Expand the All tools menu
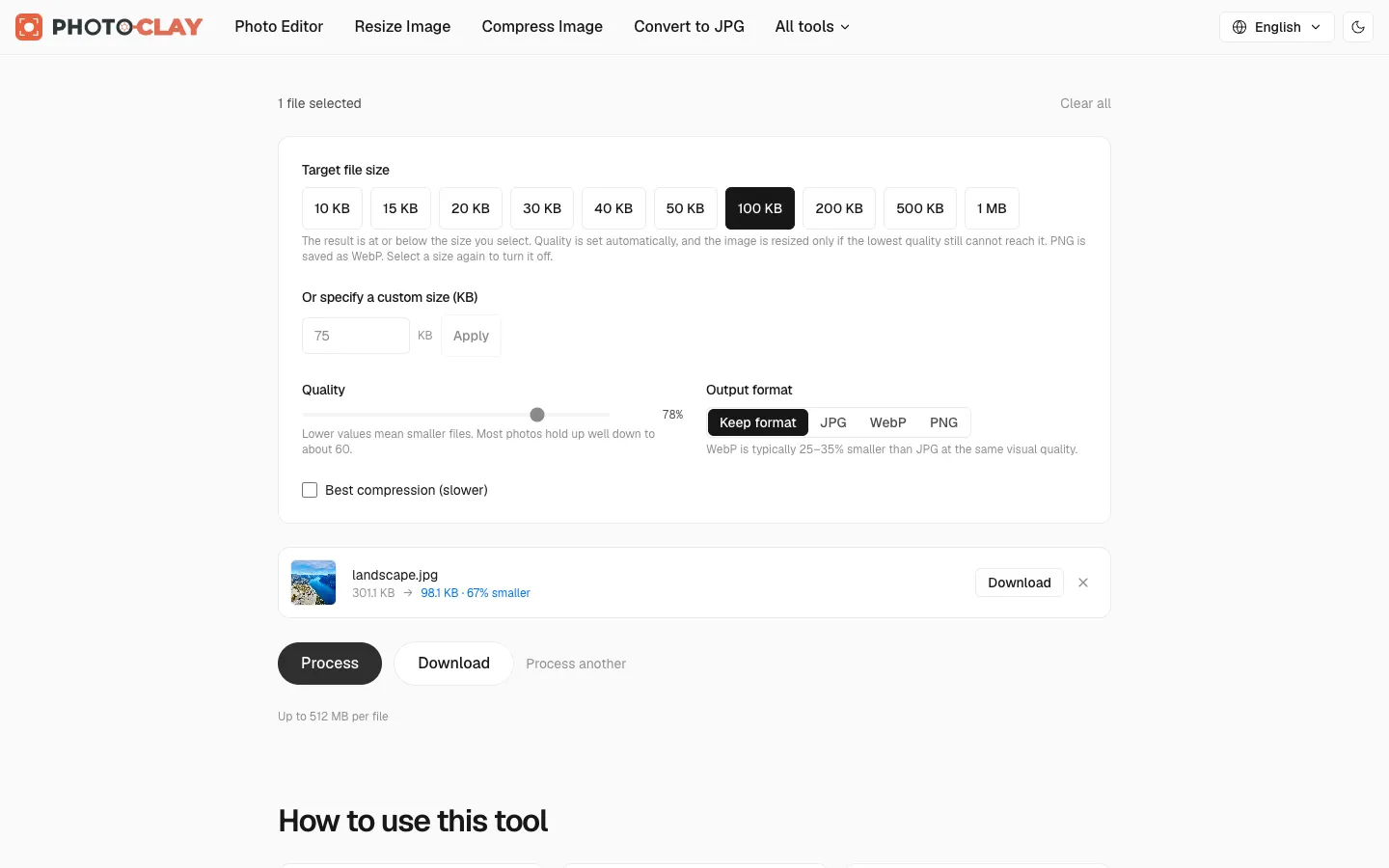 point(812,27)
